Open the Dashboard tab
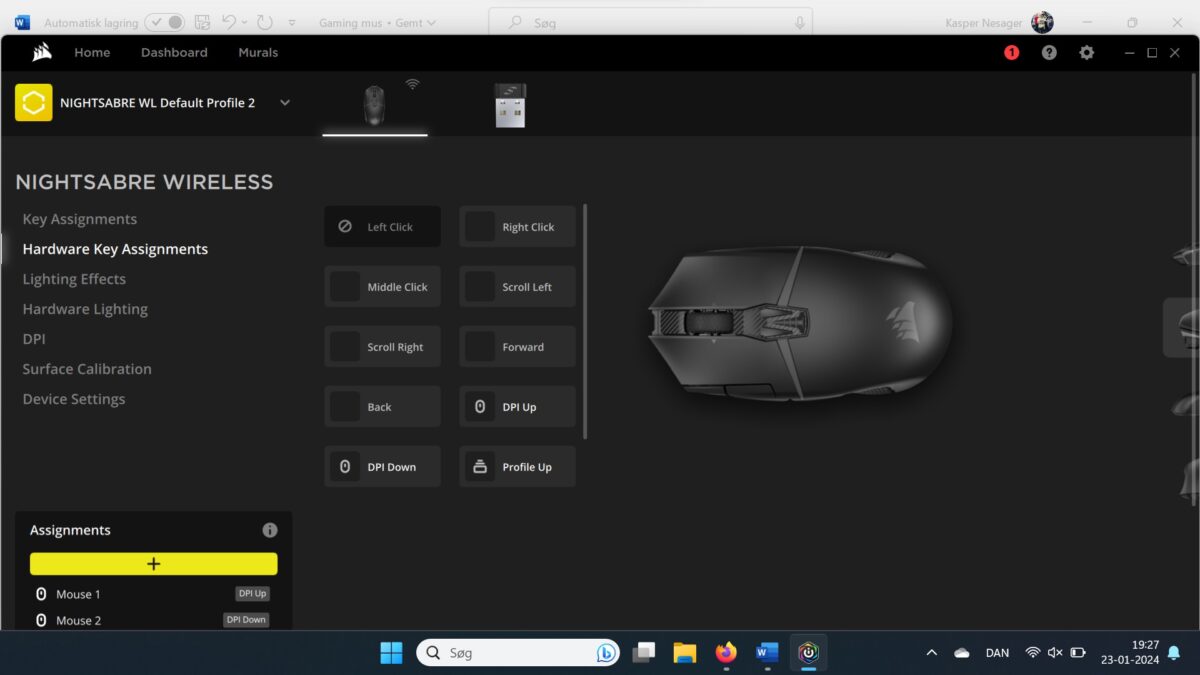 coord(174,52)
